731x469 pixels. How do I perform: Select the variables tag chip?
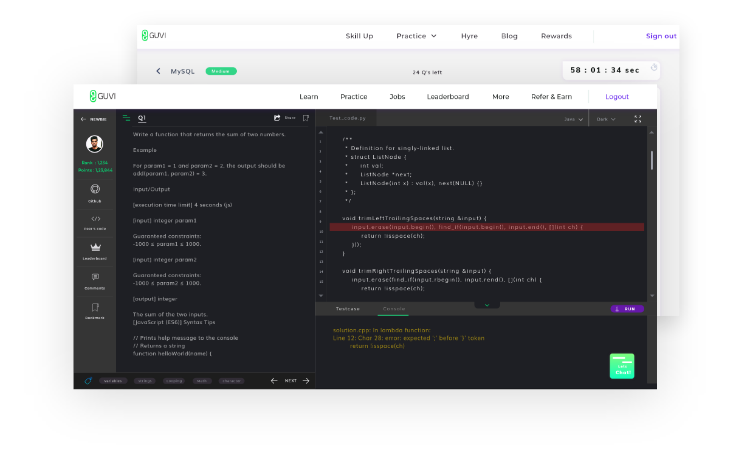click(113, 381)
